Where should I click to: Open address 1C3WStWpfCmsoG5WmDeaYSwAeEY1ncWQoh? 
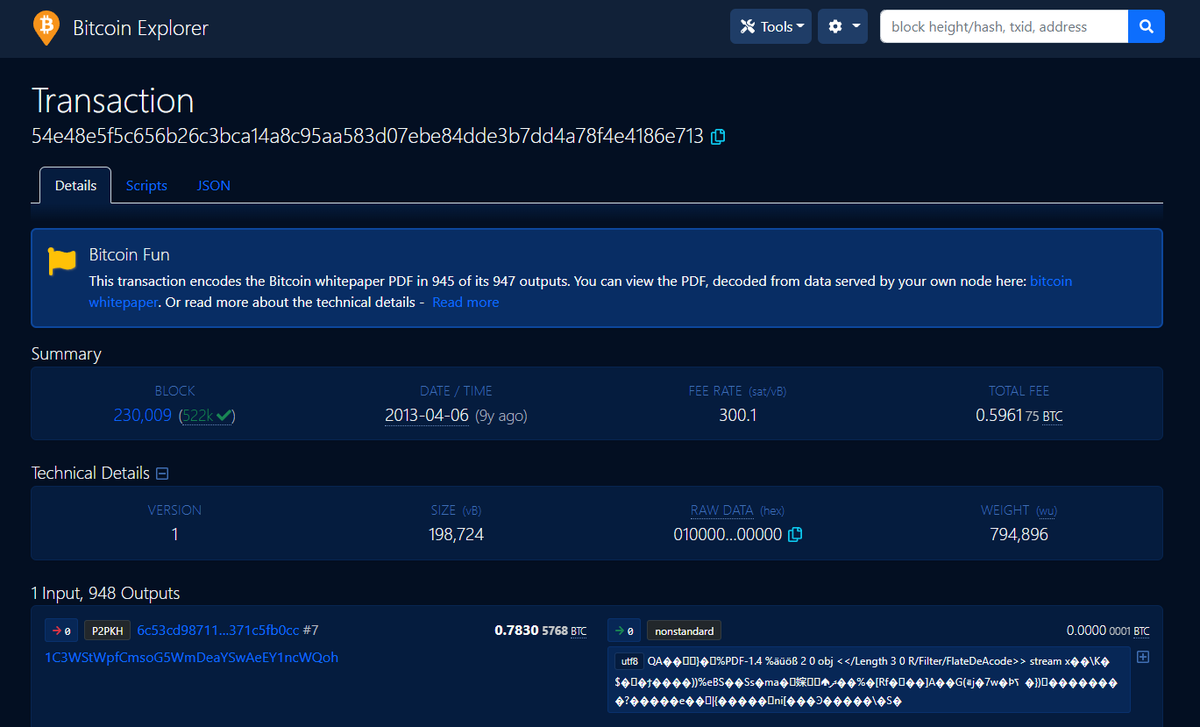[x=192, y=657]
